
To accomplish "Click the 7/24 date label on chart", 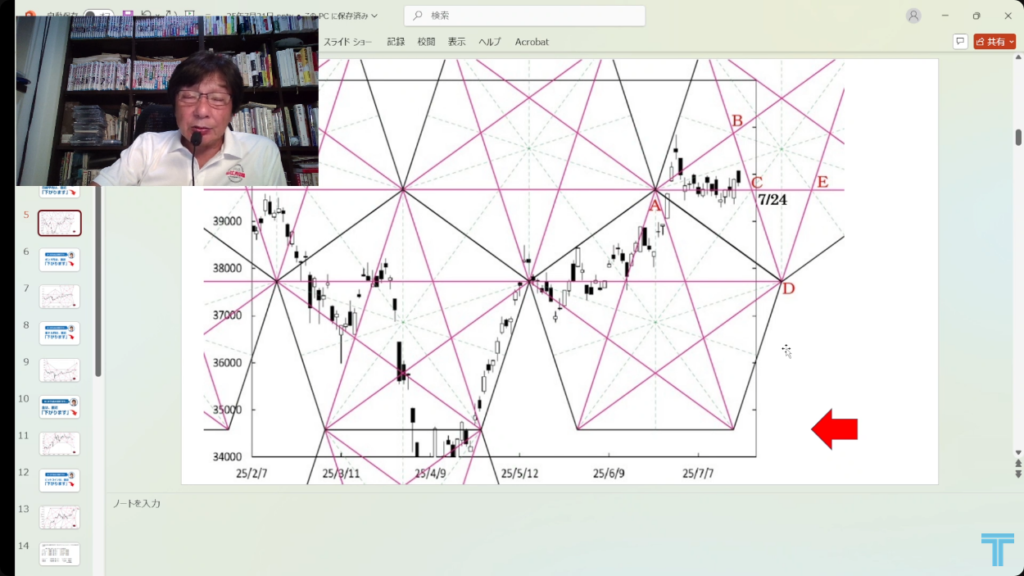I will point(773,200).
